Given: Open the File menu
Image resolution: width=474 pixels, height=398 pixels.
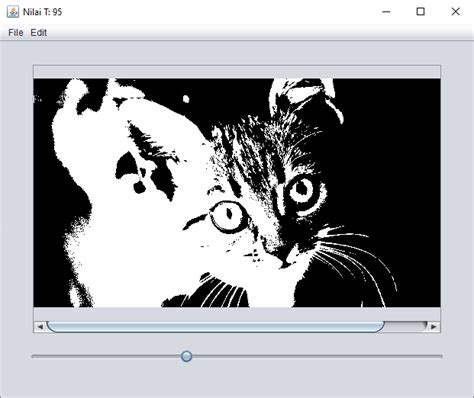Looking at the screenshot, I should pos(16,33).
